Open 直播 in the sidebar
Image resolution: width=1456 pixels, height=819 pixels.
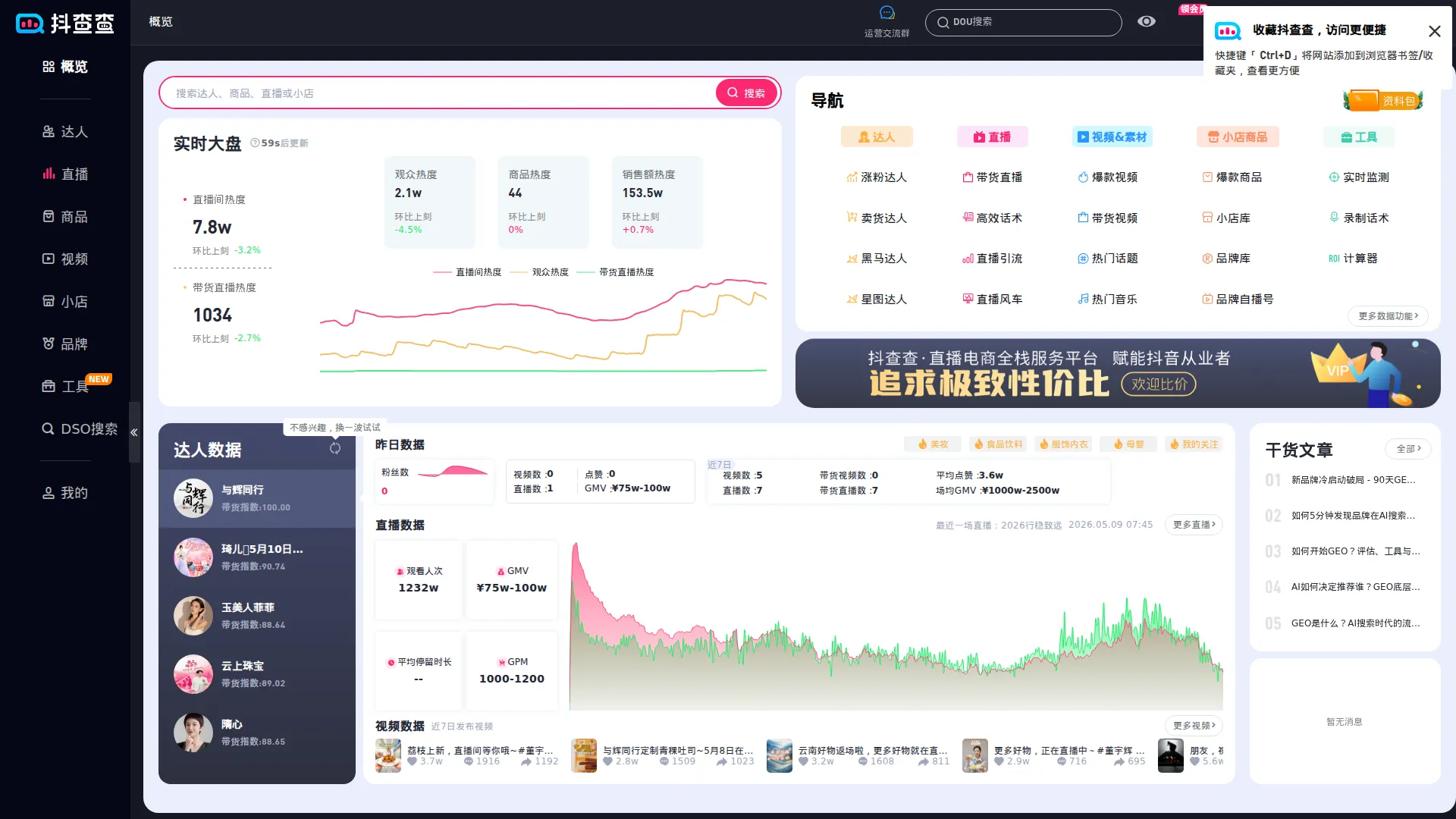65,174
